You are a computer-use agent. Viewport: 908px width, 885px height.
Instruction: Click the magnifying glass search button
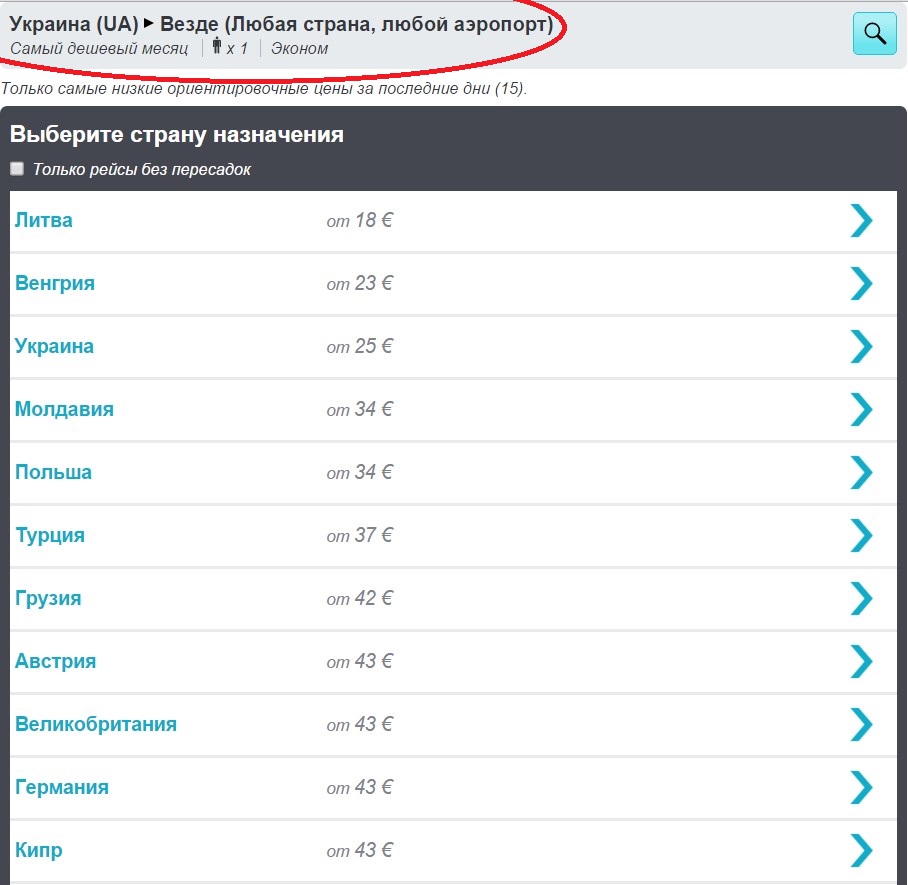(x=874, y=34)
